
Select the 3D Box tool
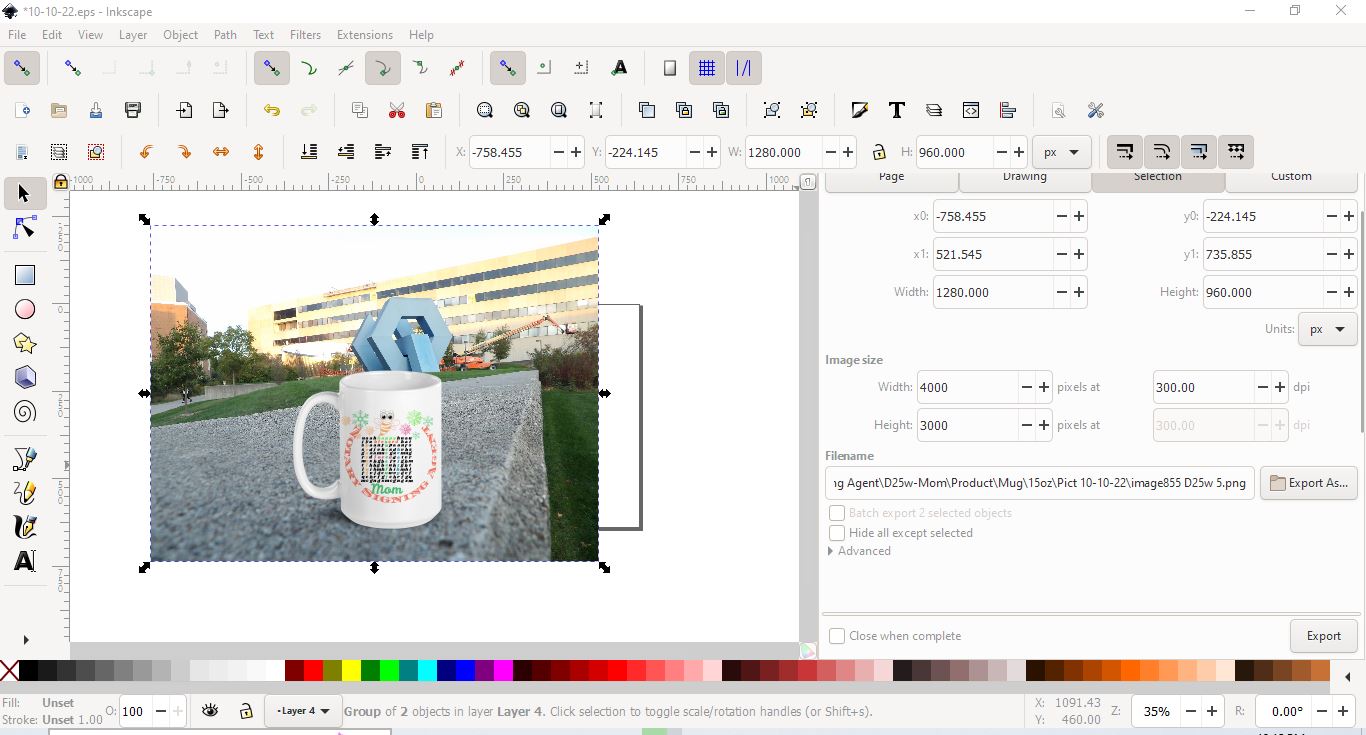click(24, 378)
